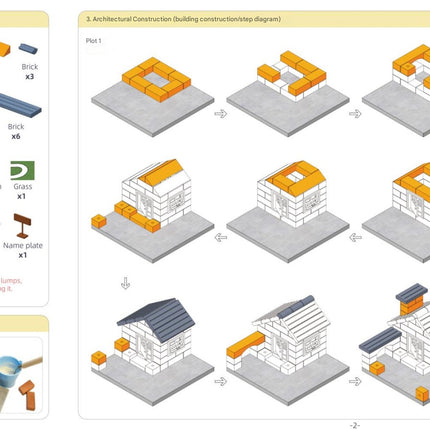The image size is (430, 430).
Task: Open the house with orange step bricks diagram
Action: click(x=153, y=211)
